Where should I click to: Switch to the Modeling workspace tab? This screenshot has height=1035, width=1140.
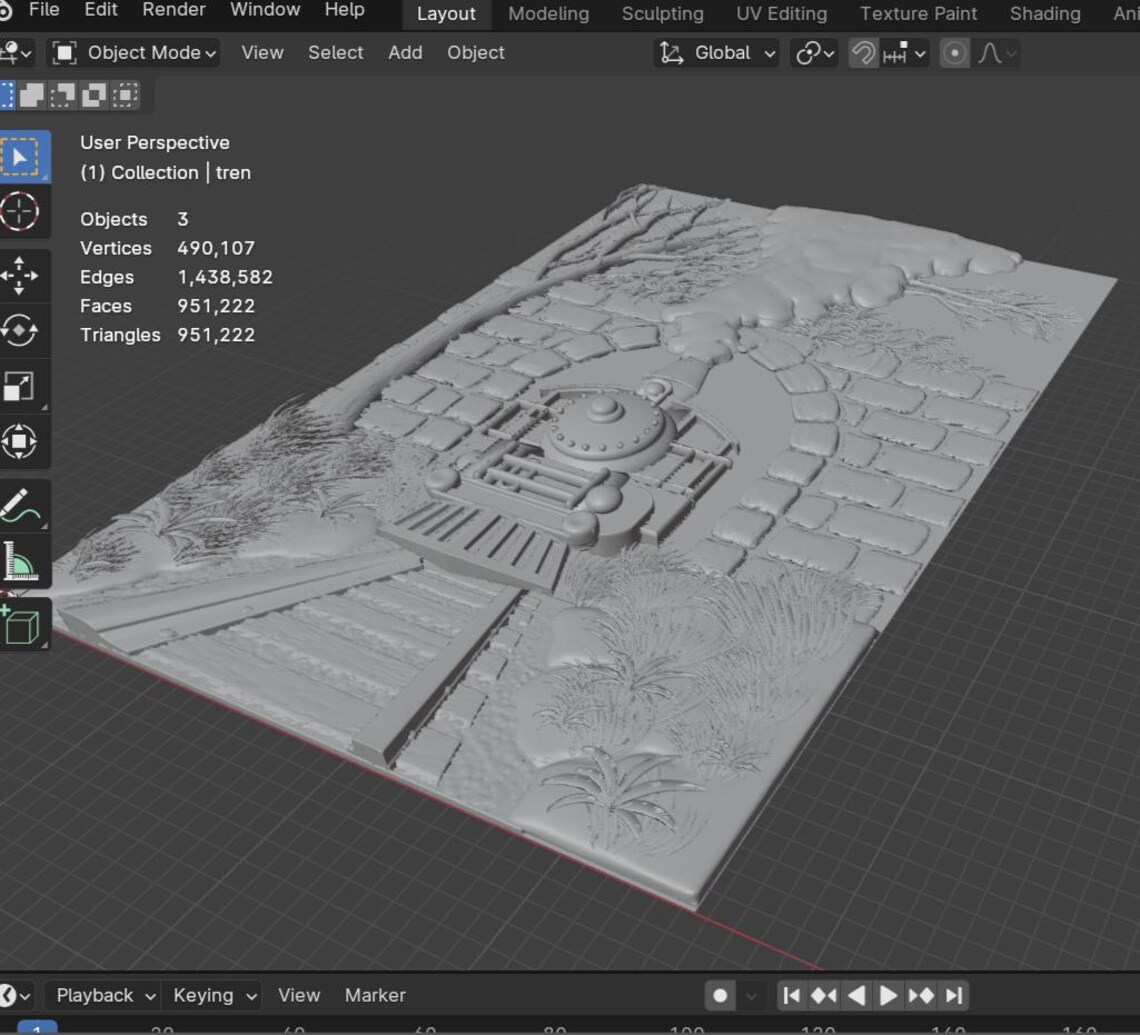point(548,14)
